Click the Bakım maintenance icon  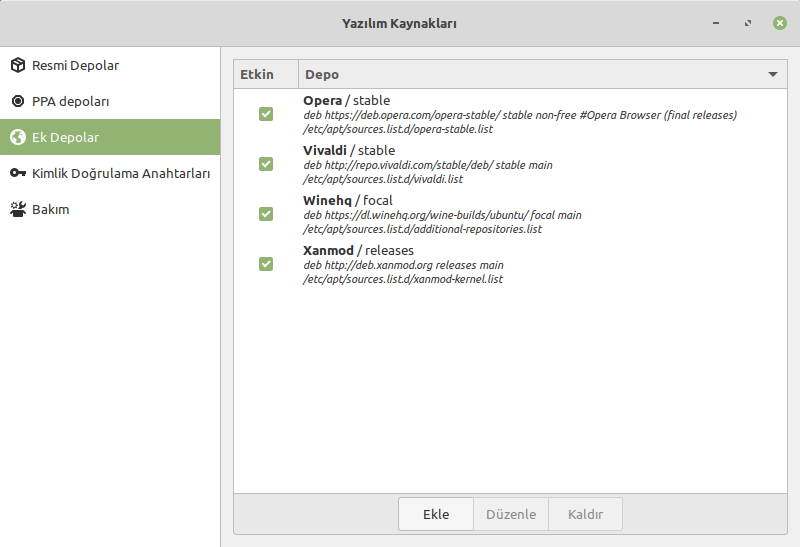click(18, 209)
